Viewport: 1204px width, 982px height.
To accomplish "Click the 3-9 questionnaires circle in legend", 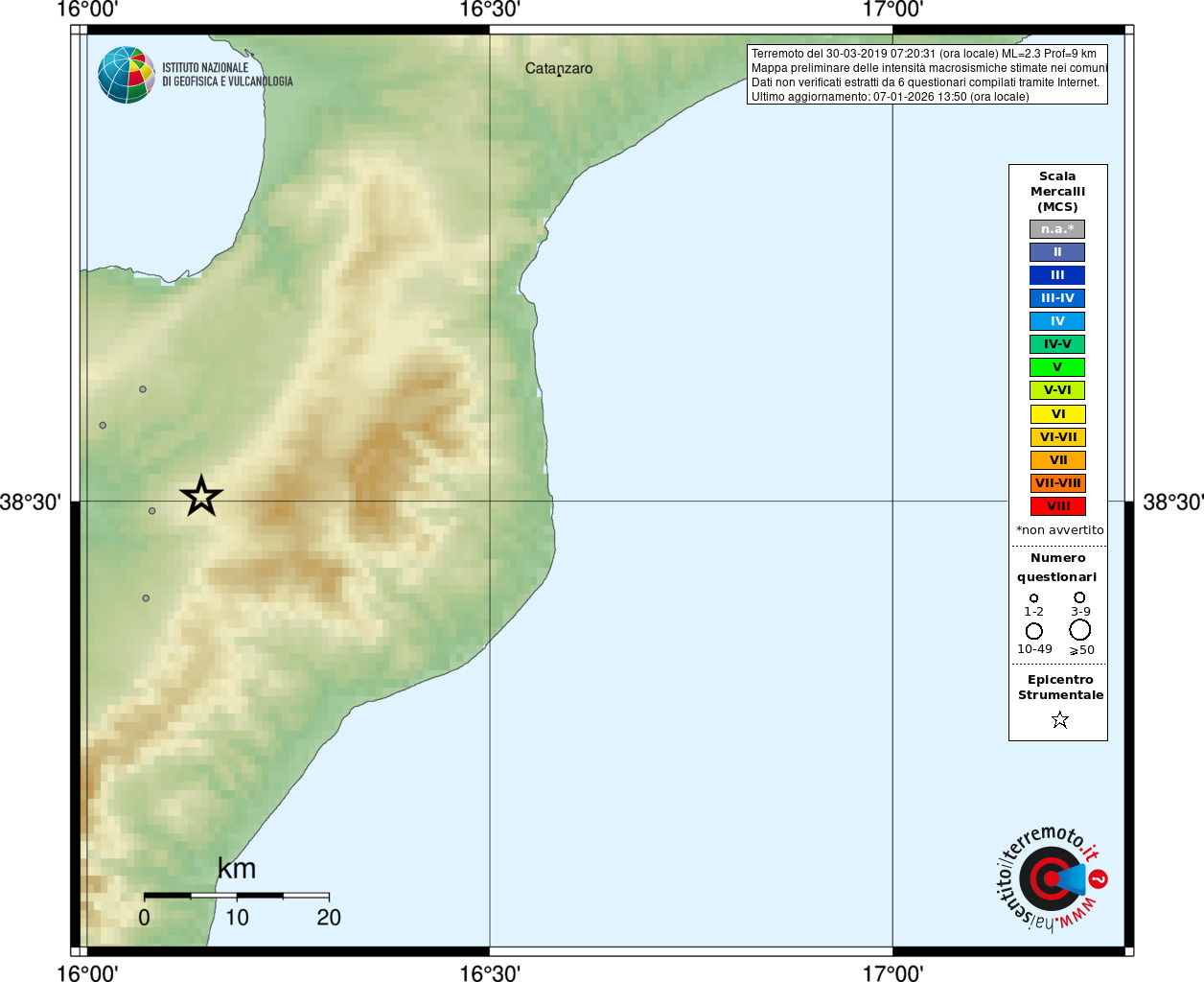I will 1079,597.
